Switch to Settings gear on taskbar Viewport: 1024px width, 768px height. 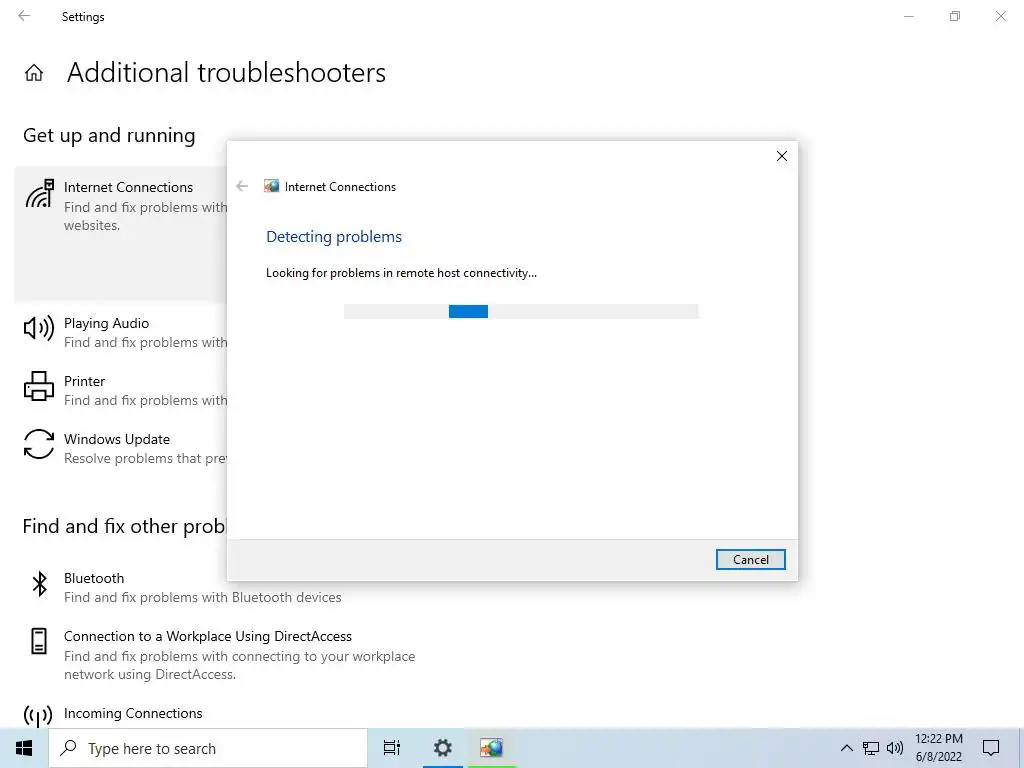(443, 748)
